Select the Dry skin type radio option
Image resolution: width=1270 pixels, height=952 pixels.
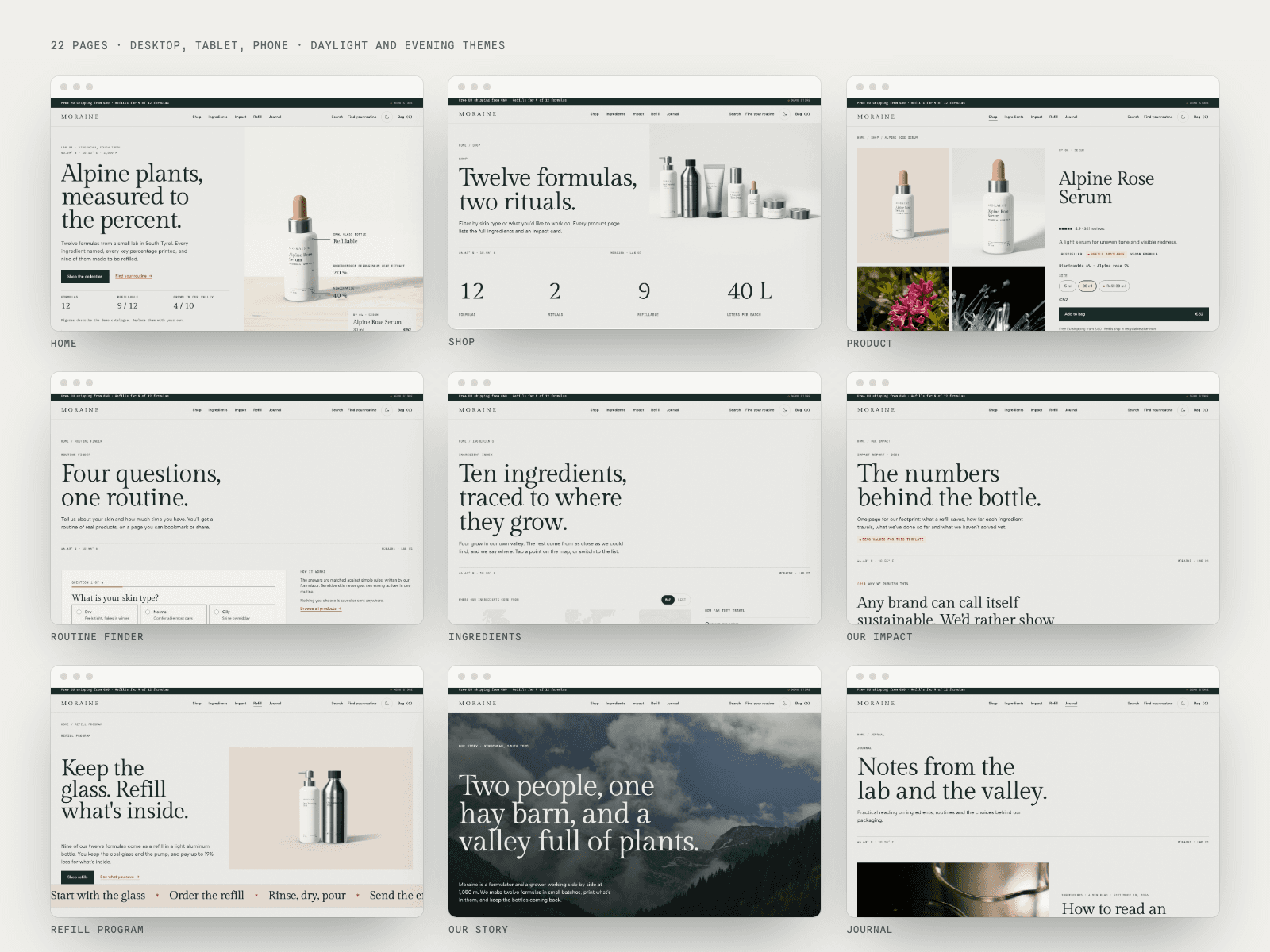click(105, 615)
